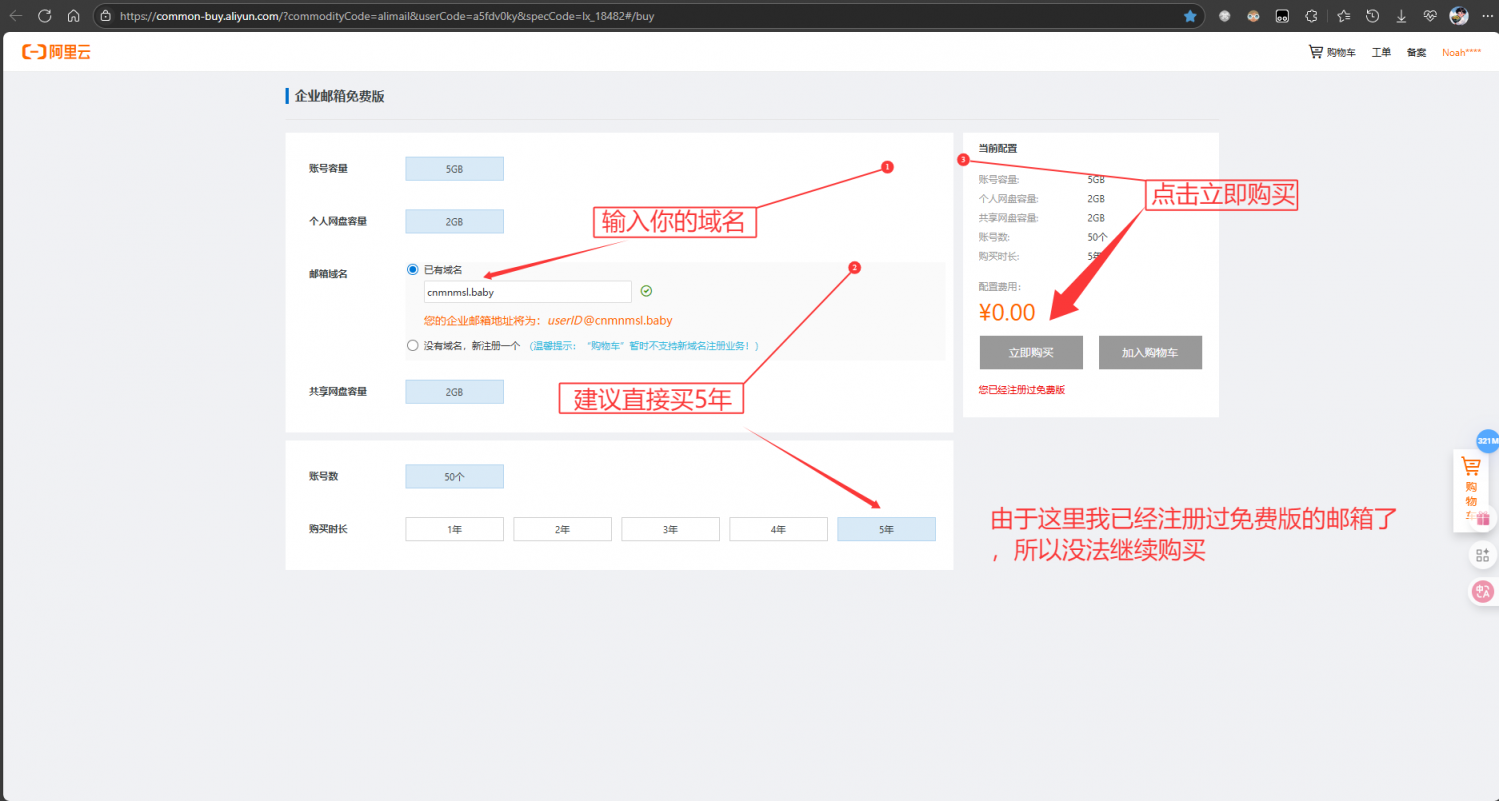The height and width of the screenshot is (801, 1499).
Task: Choose the 50个 option for 账号数
Action: coord(454,477)
